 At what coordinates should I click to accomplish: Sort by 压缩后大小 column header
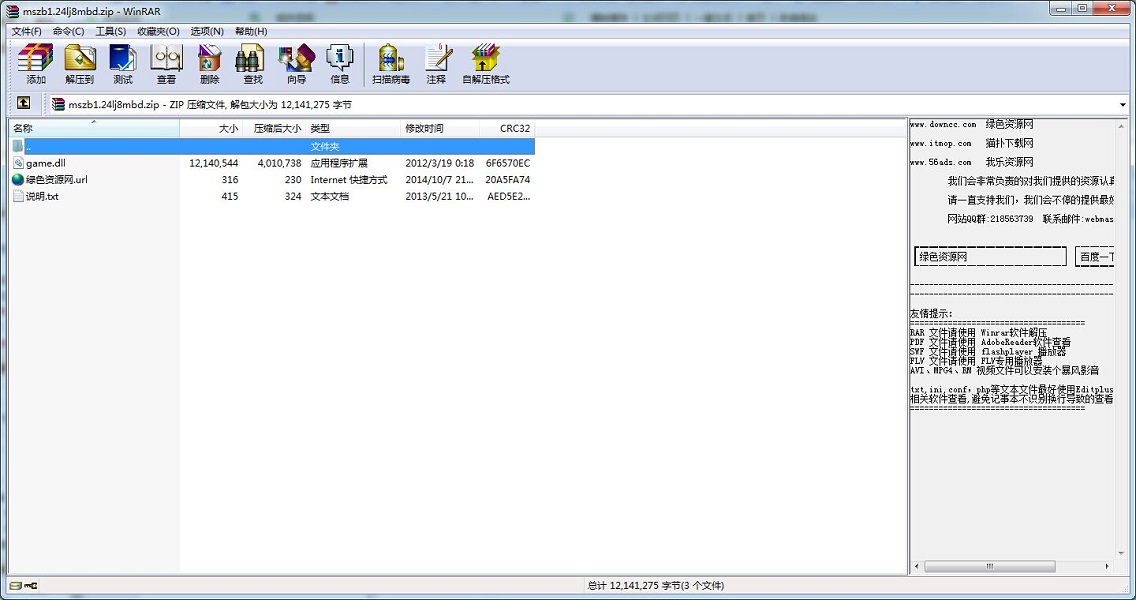(274, 128)
